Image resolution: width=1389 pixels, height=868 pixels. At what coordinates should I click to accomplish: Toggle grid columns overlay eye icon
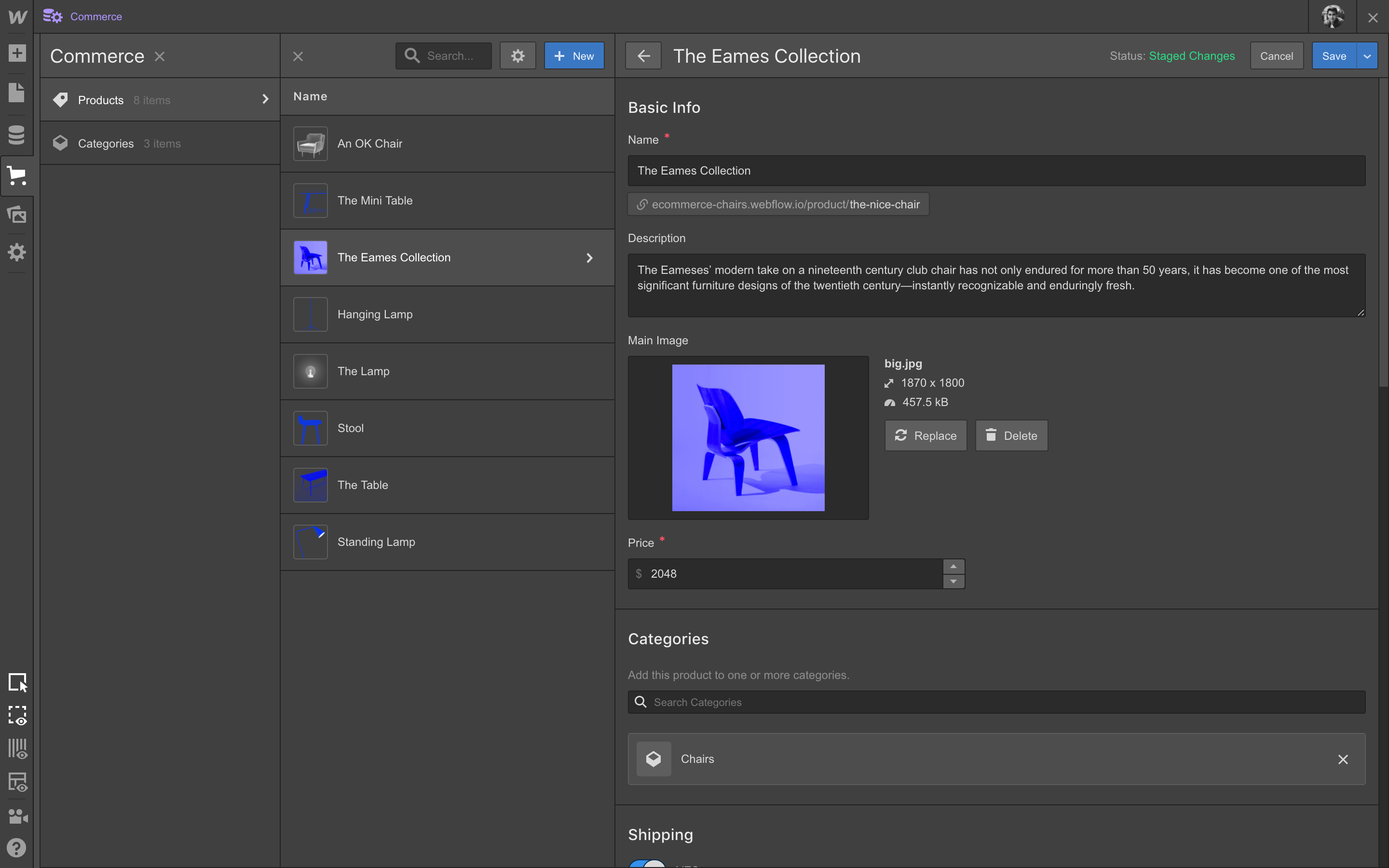(17, 748)
